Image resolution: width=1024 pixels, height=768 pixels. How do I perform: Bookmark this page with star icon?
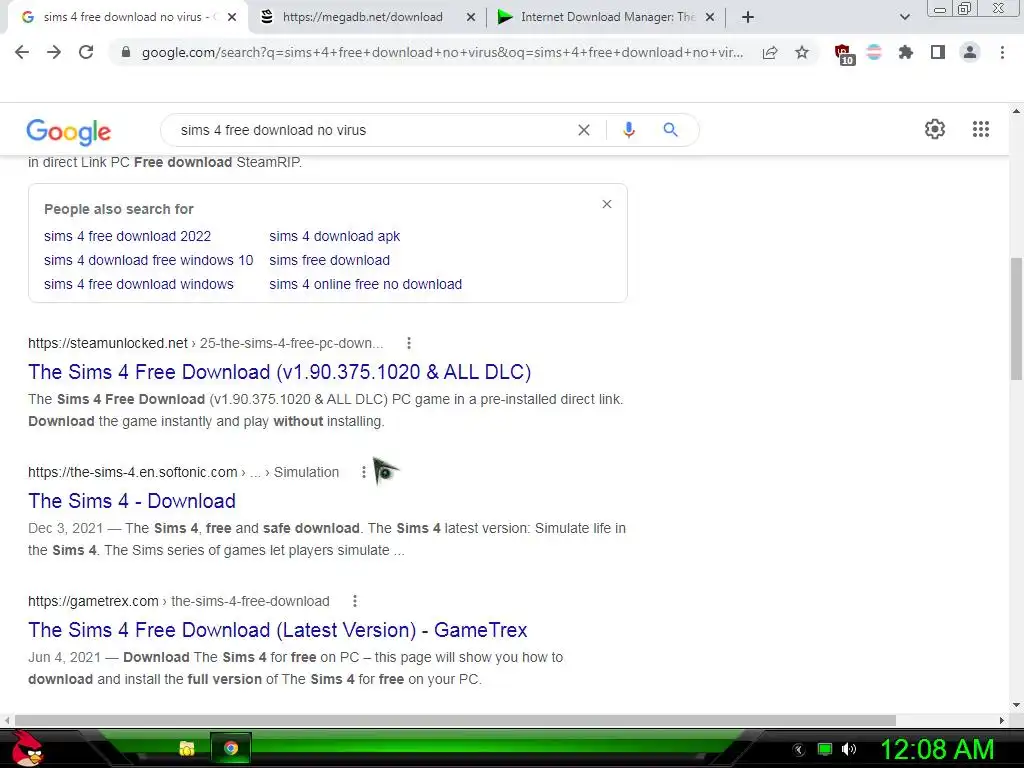(802, 52)
